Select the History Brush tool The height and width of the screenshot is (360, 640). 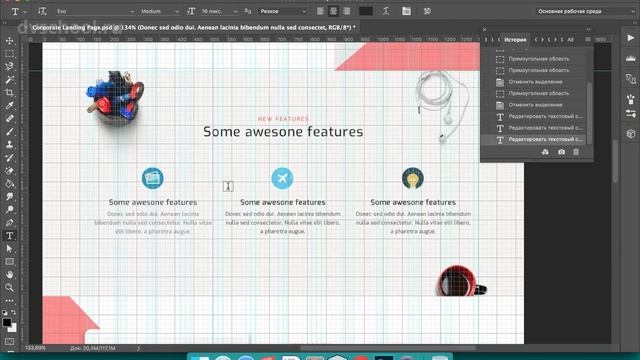pos(9,158)
